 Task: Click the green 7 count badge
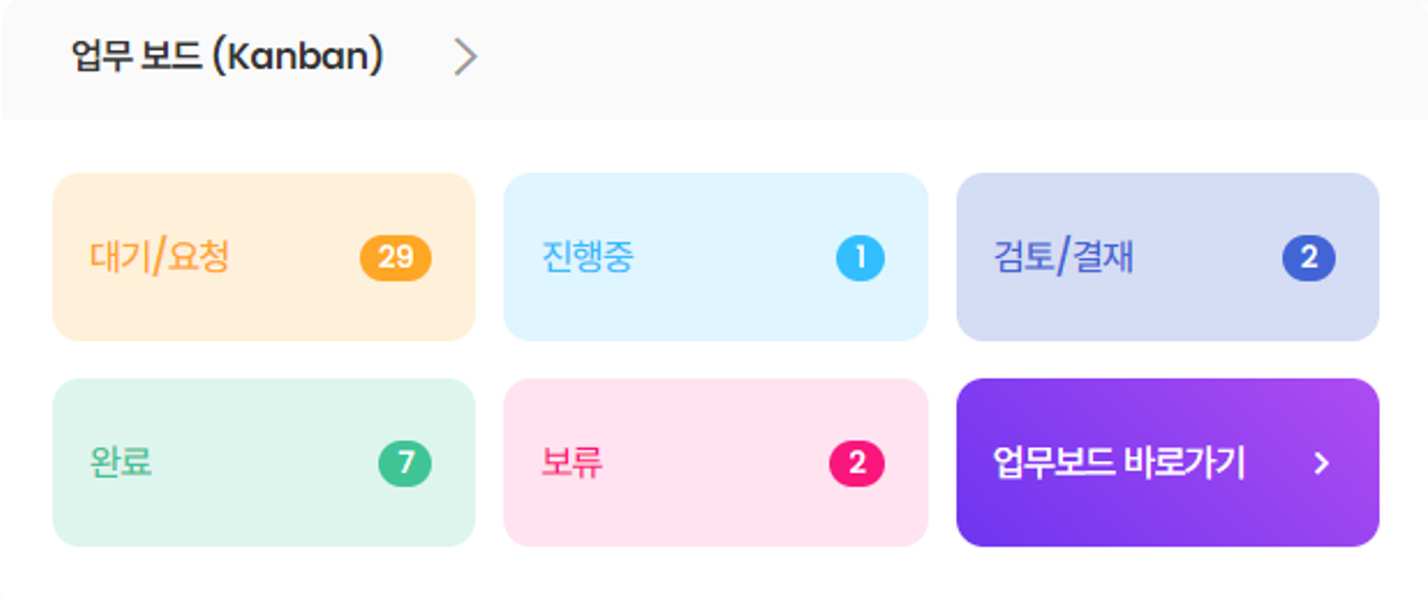click(405, 463)
